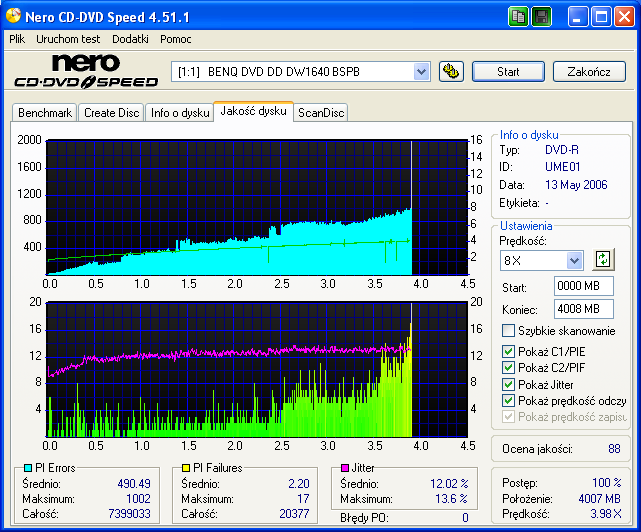
Task: Click Jitter maximum 13.6 %
Action: [451, 499]
